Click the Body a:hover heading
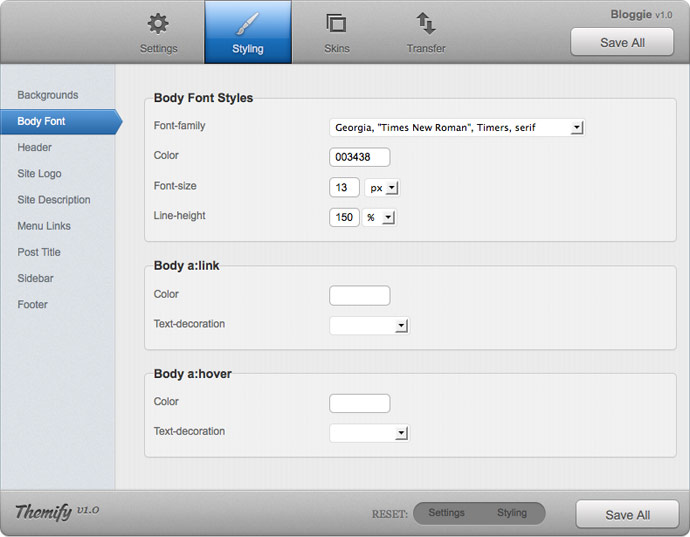The width and height of the screenshot is (690, 537). (x=193, y=374)
